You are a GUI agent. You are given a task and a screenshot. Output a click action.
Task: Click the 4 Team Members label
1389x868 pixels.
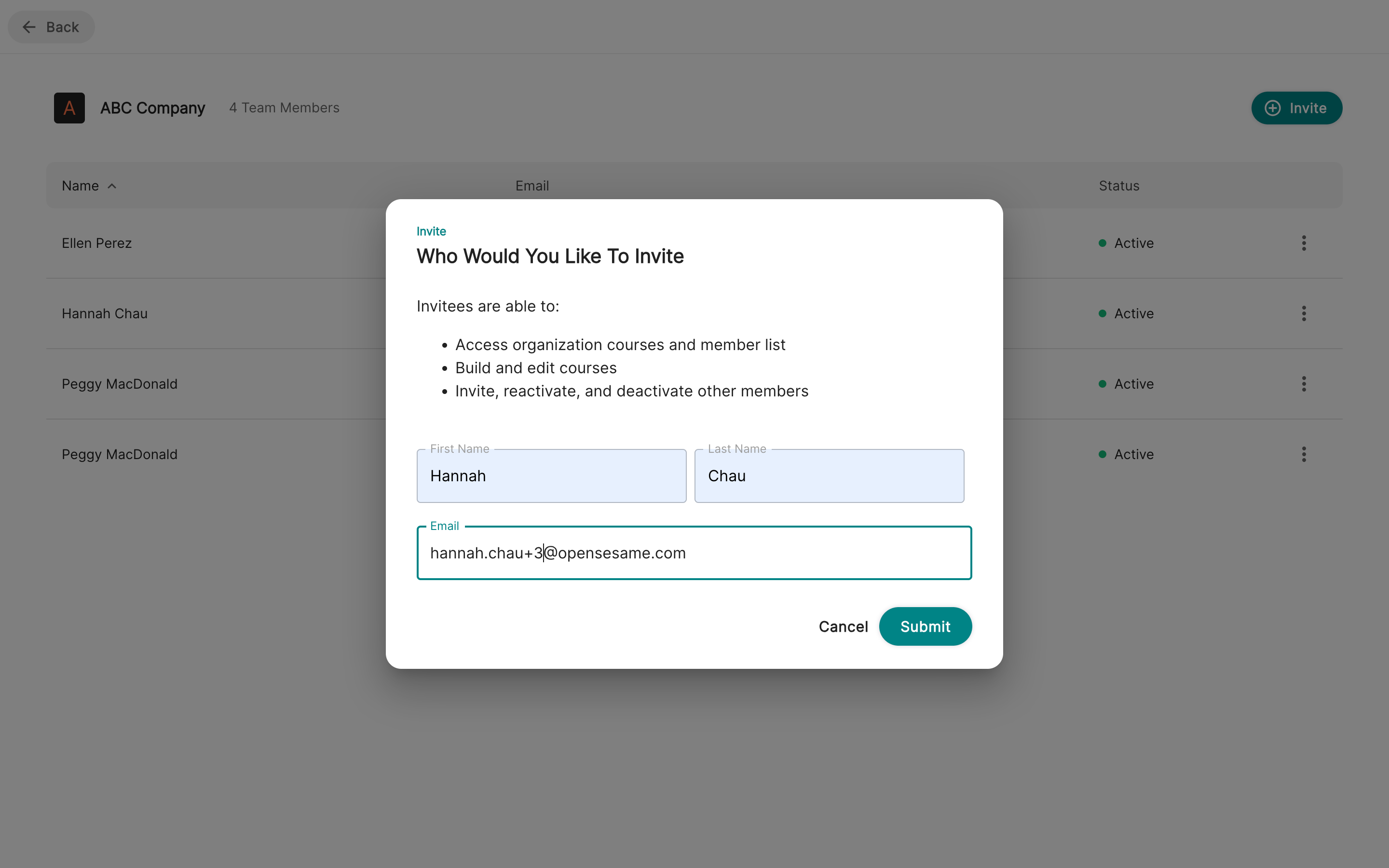click(x=284, y=108)
